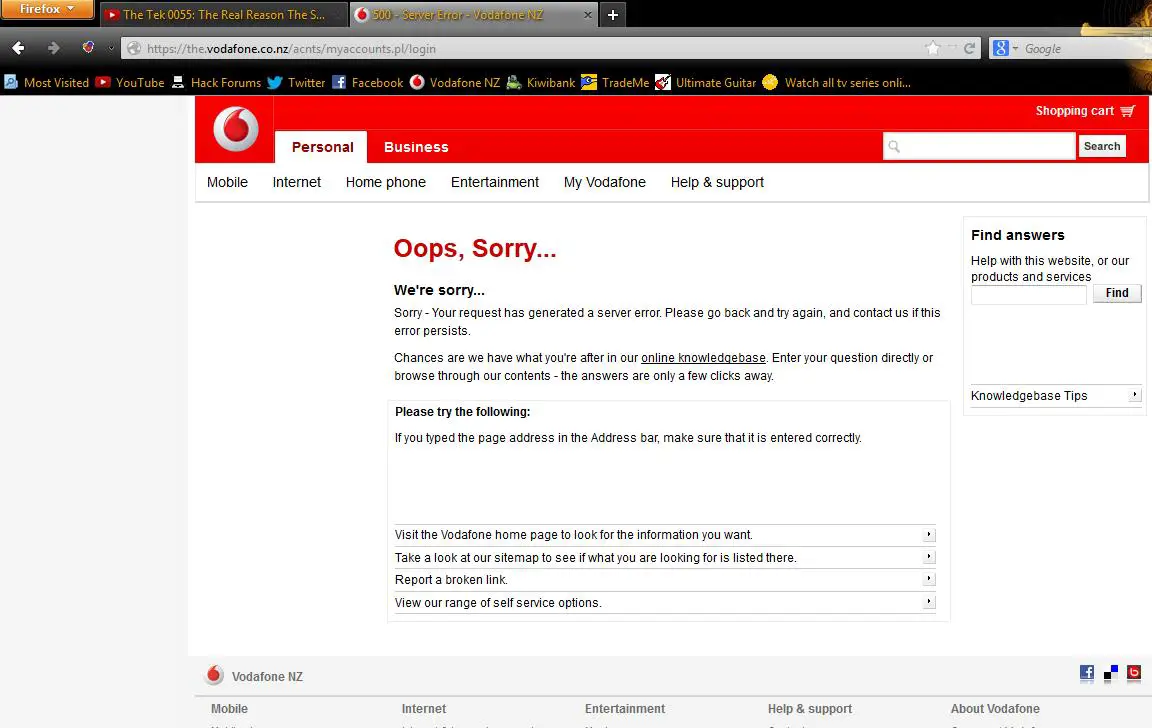Expand the self service options row arrow

tap(929, 601)
